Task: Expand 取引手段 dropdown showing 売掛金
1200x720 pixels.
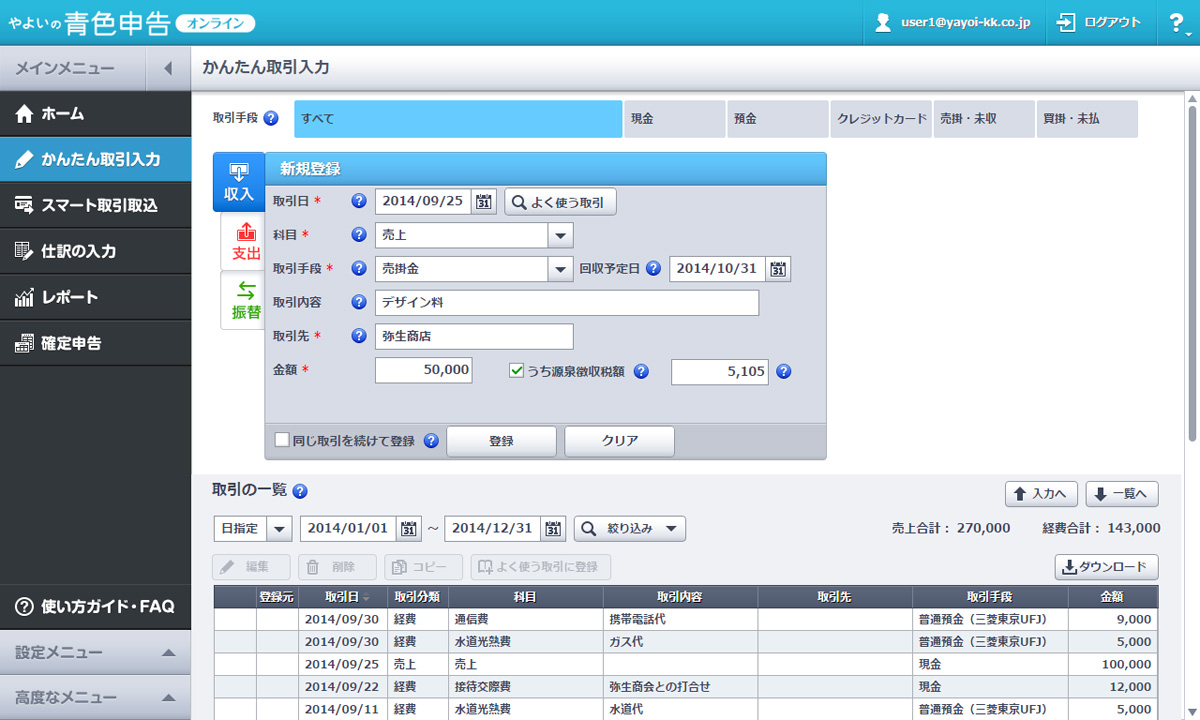Action: (560, 269)
